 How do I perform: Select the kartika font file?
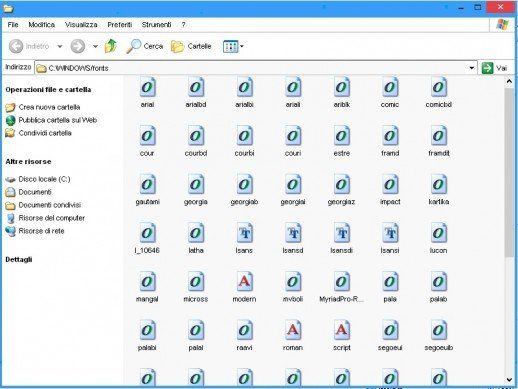coord(438,190)
